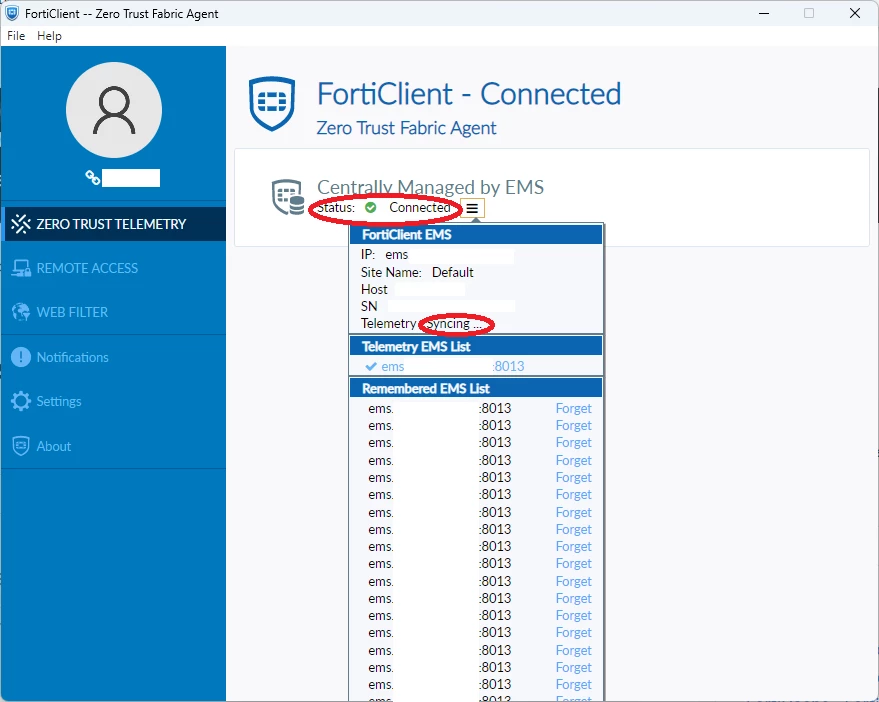Open the Help menu
This screenshot has height=702, width=879.
(49, 36)
